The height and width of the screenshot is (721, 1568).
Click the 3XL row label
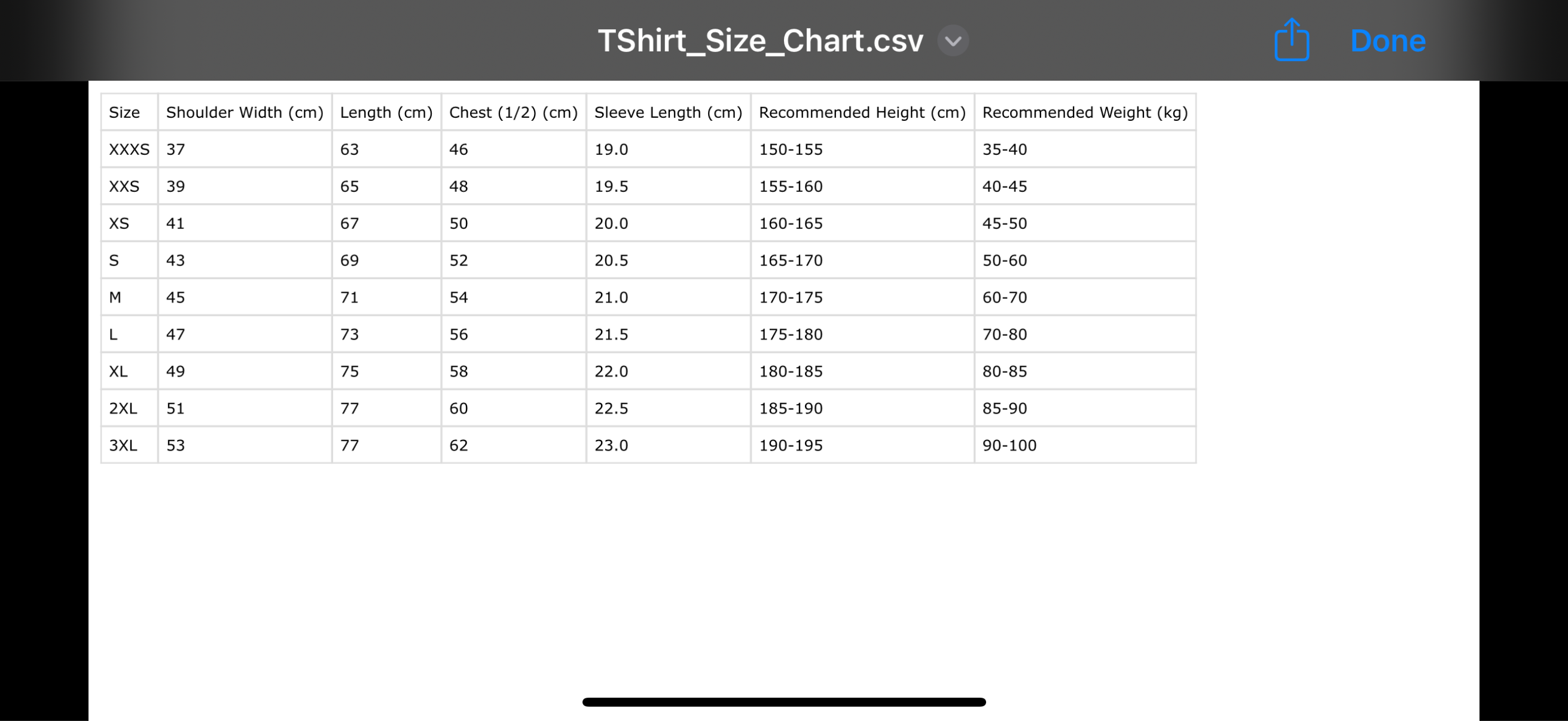click(x=123, y=445)
